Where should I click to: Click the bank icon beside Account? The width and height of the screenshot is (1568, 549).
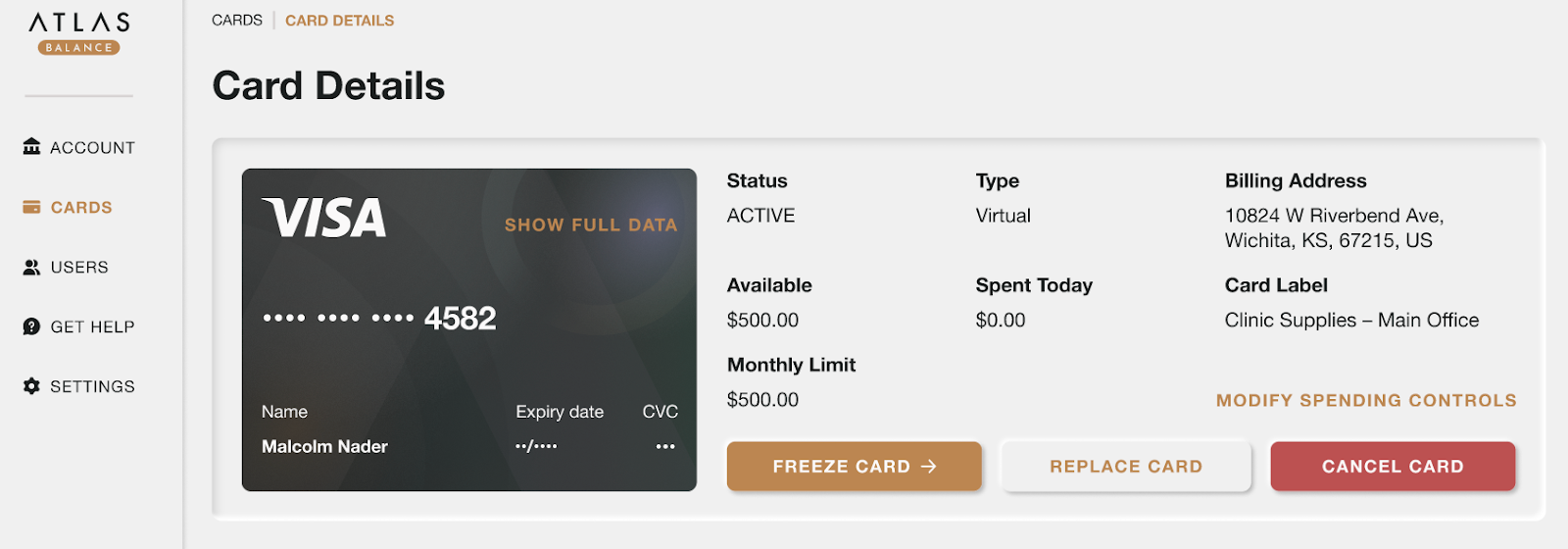(x=31, y=147)
